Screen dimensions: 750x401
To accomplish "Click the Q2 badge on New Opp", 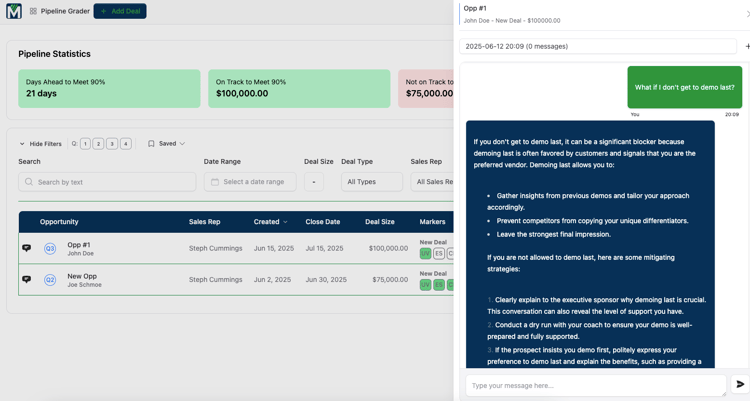I will click(x=50, y=280).
